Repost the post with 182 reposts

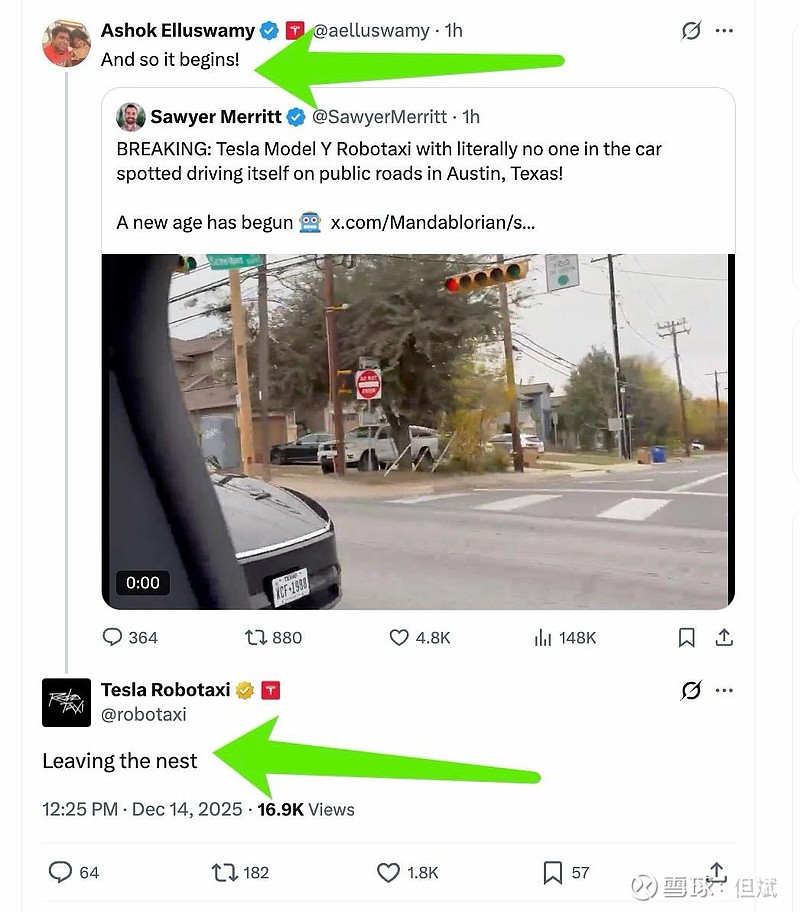pos(226,872)
